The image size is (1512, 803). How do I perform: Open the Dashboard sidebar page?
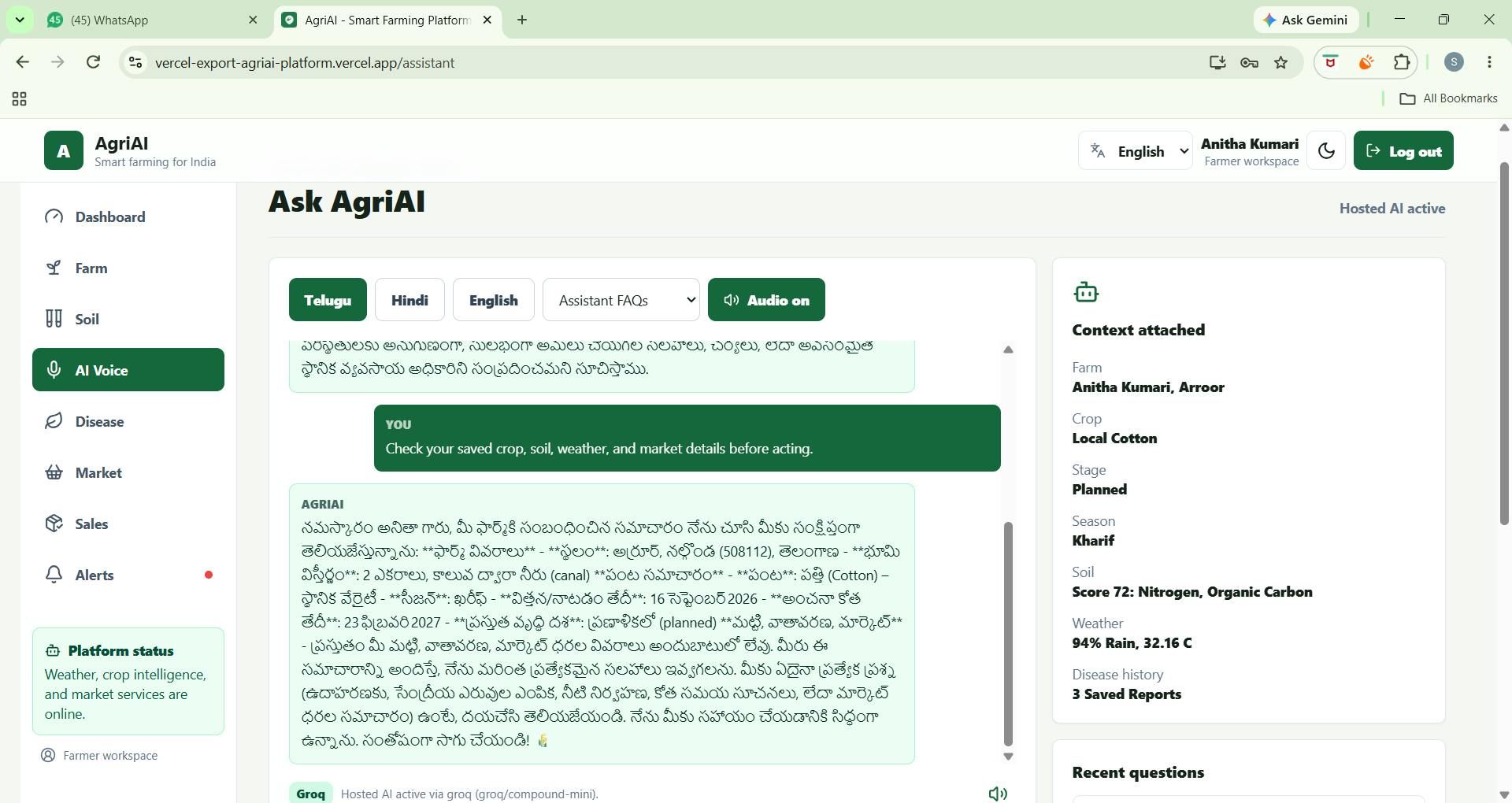tap(128, 216)
